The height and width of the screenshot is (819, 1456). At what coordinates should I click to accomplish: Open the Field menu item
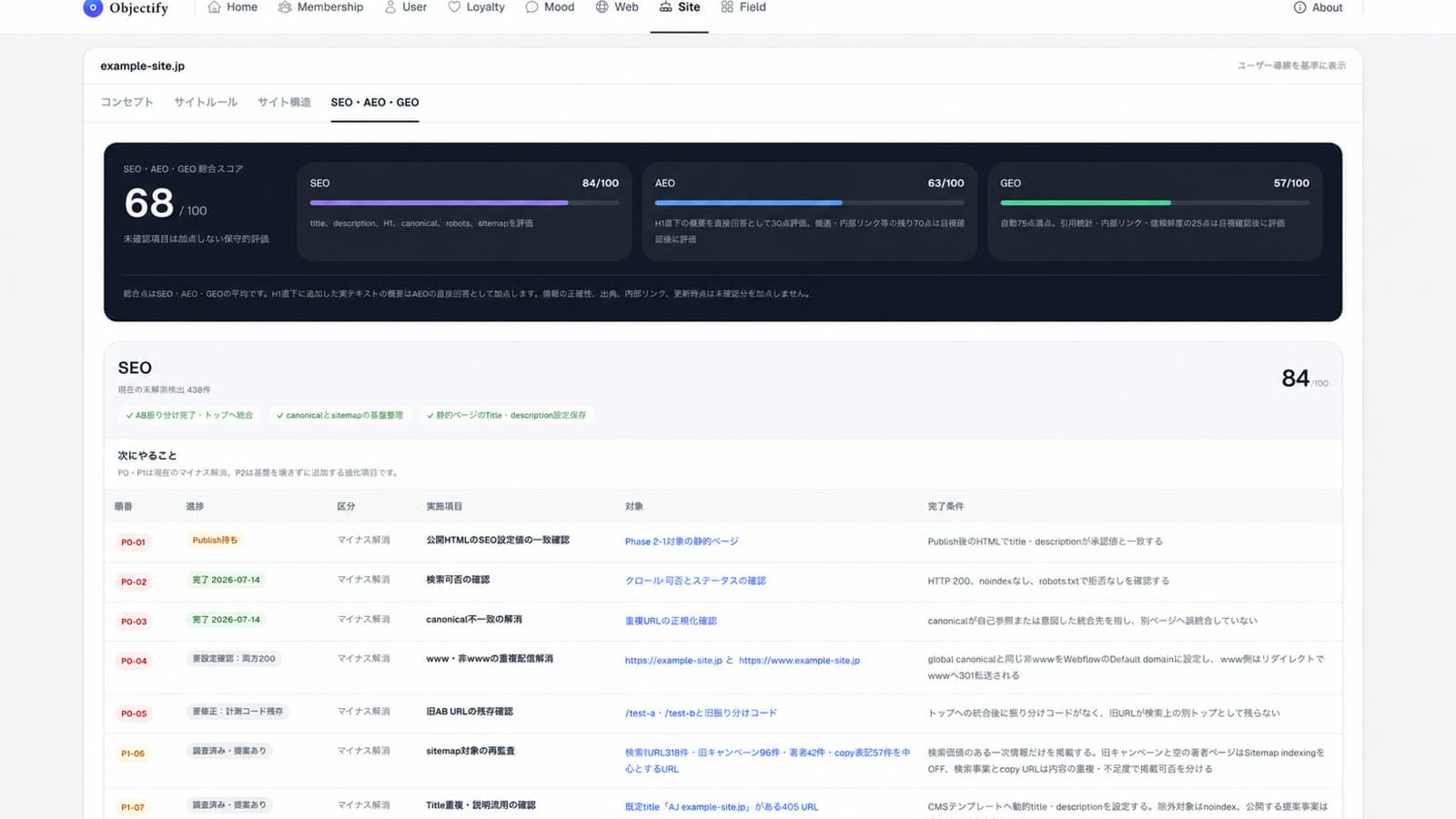coord(743,7)
